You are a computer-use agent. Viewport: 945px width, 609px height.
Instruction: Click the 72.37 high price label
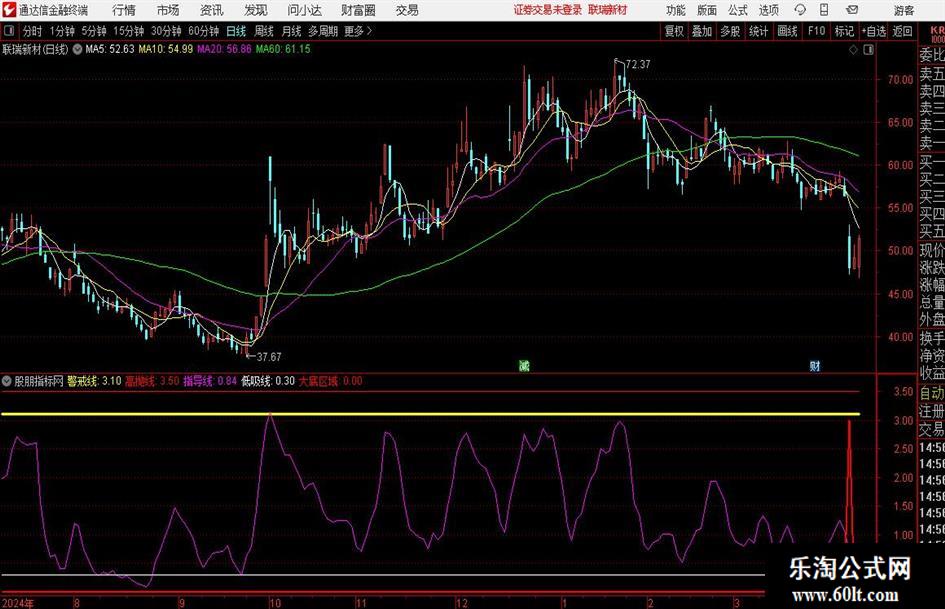tap(638, 65)
